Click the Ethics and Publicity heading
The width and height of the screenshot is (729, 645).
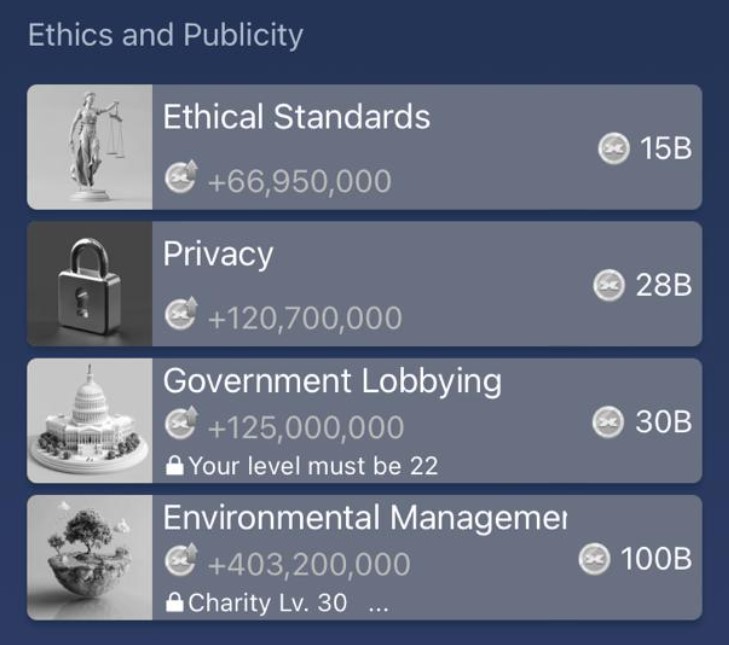[x=166, y=35]
